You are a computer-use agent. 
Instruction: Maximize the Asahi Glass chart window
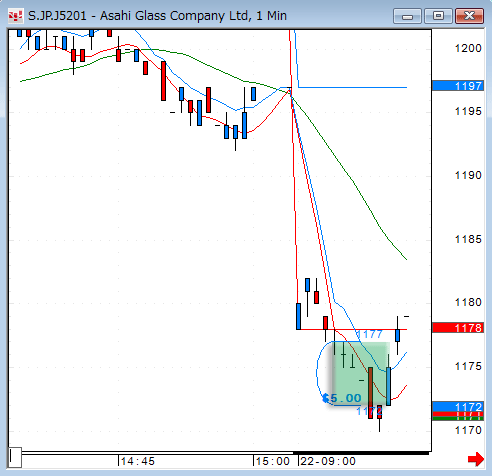point(438,16)
